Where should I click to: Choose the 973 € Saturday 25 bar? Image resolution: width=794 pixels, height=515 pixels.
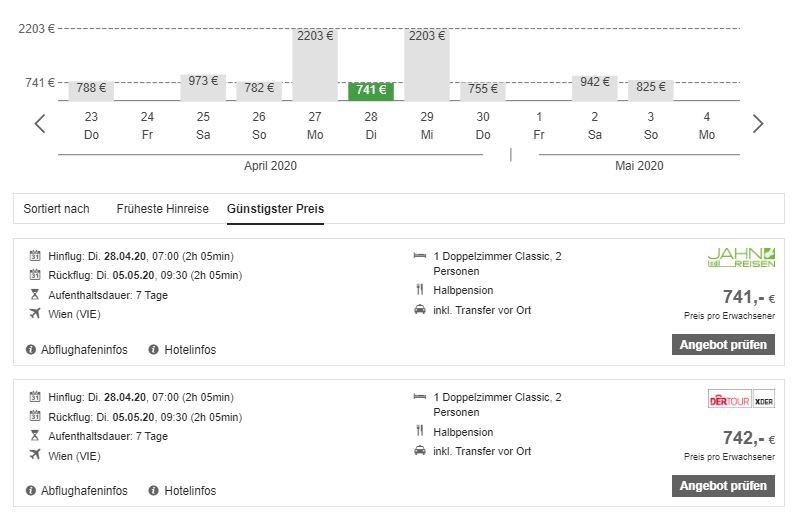203,86
